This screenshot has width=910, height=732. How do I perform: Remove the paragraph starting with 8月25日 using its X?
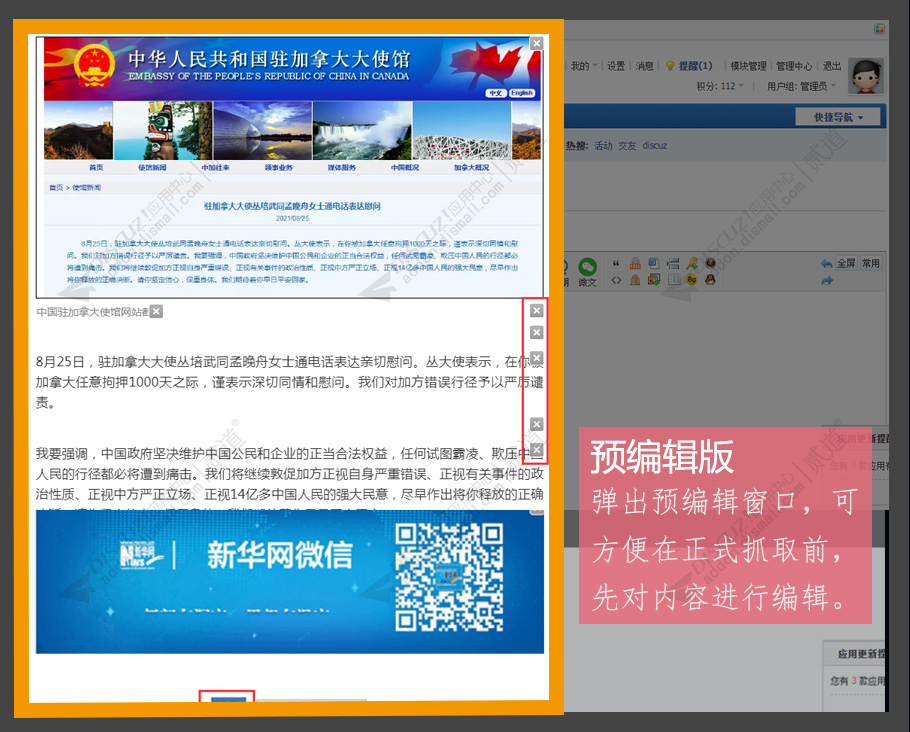537,358
